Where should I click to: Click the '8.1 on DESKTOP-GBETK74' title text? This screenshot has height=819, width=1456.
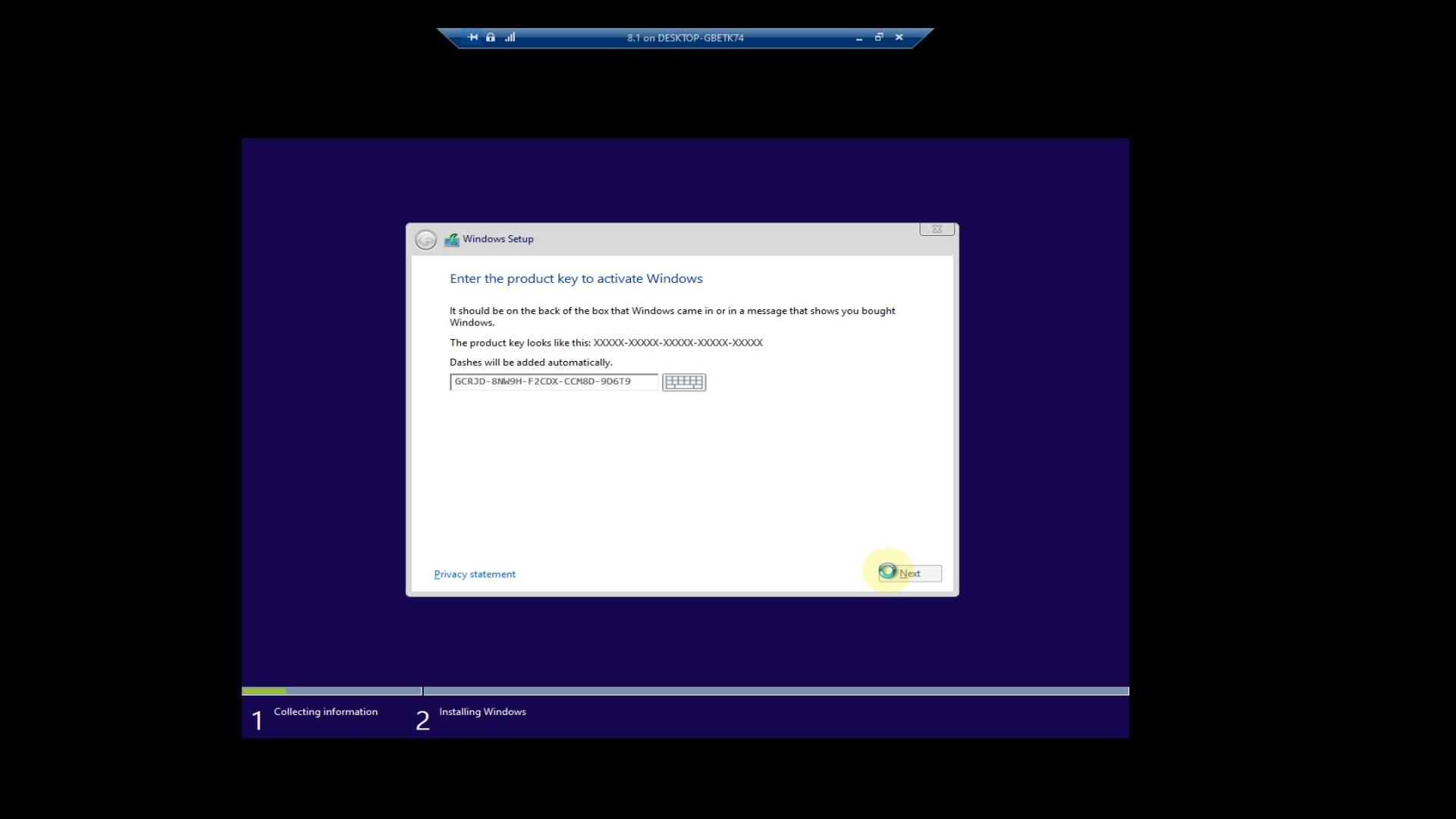click(x=686, y=38)
